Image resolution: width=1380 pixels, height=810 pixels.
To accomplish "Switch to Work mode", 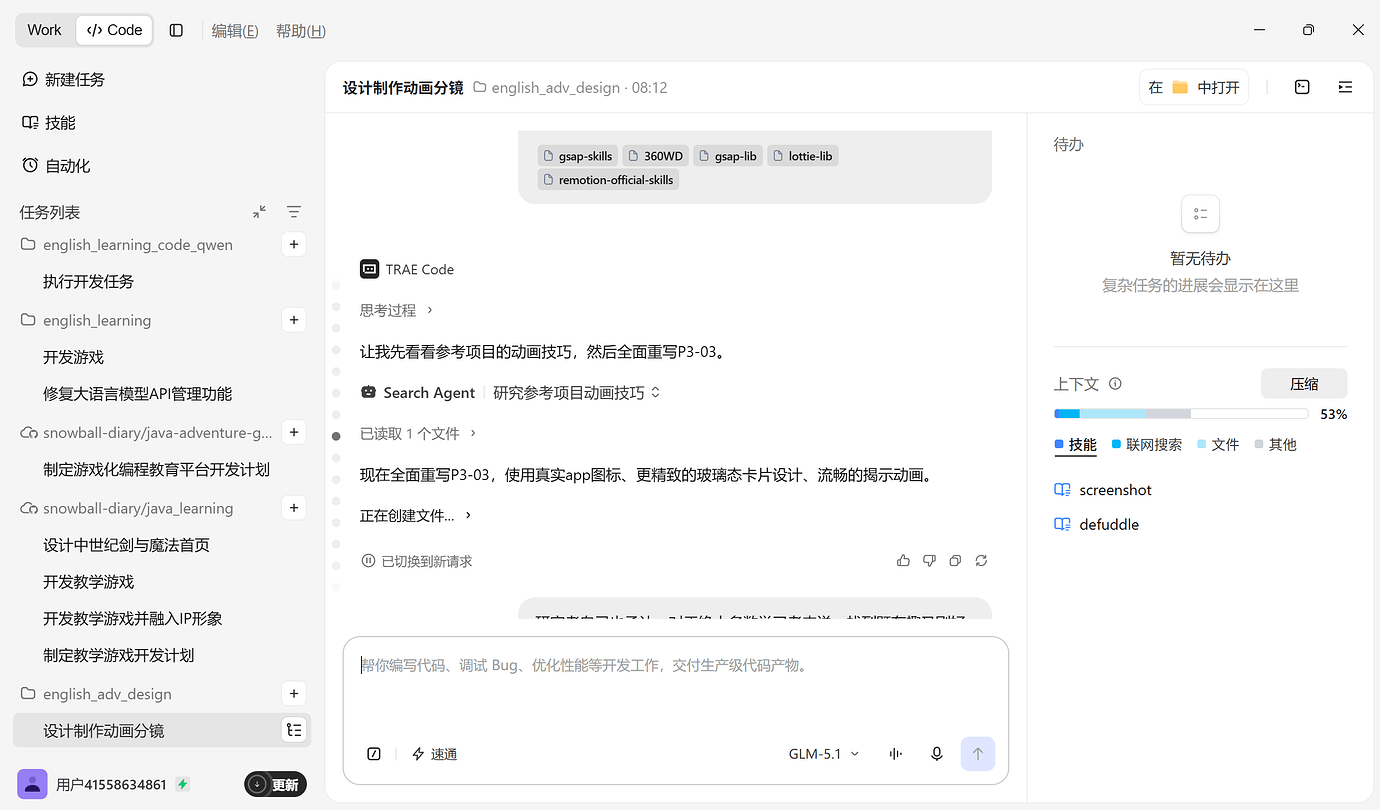I will 44,30.
